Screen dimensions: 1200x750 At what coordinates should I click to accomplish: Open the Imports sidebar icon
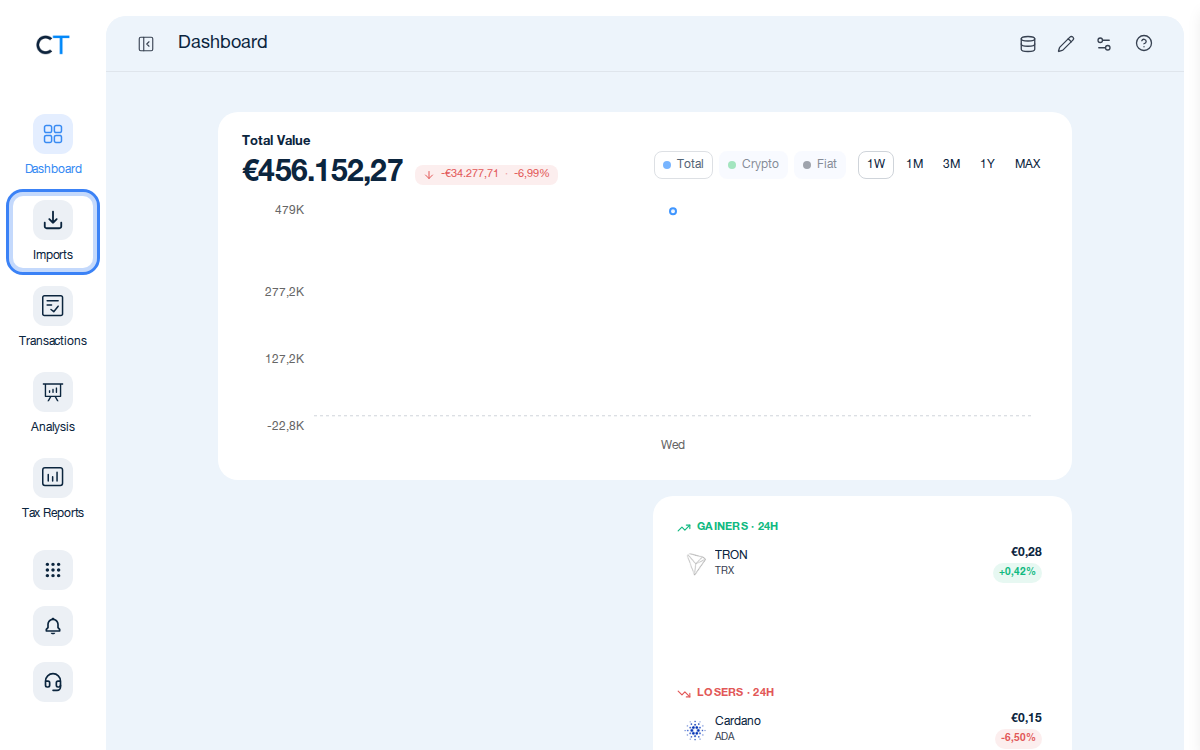tap(53, 220)
